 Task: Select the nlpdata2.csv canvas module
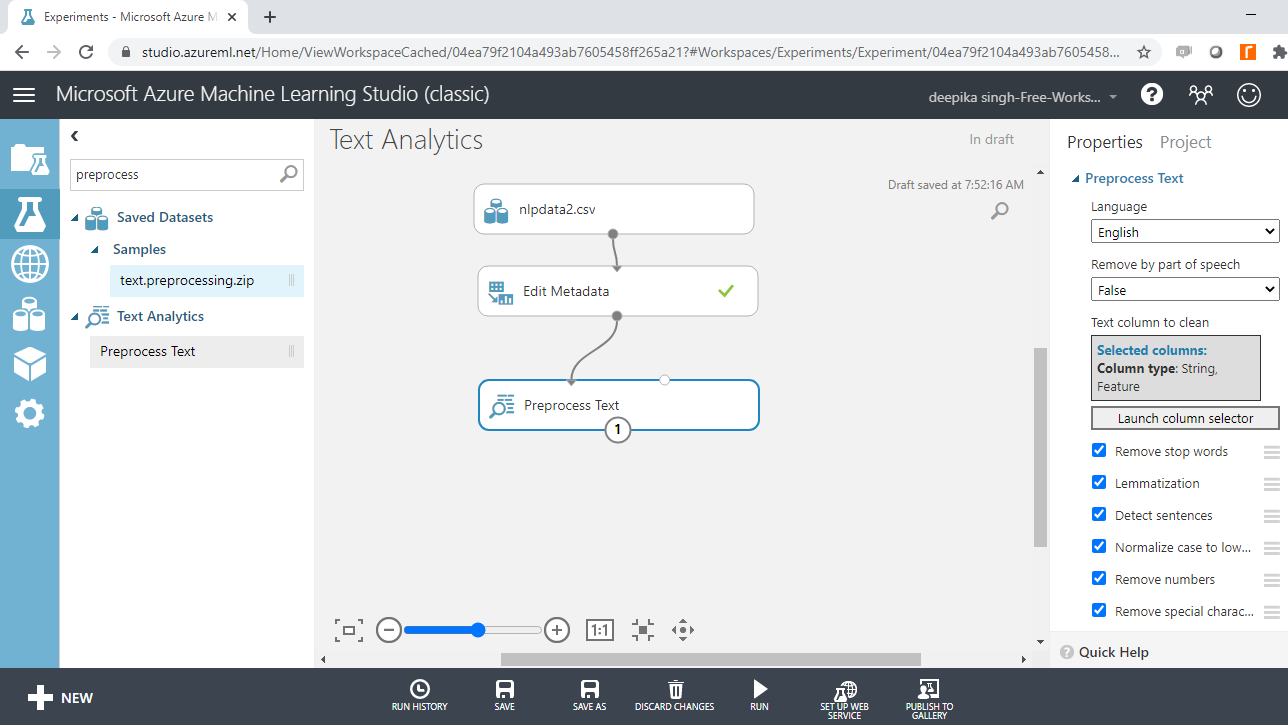click(613, 209)
